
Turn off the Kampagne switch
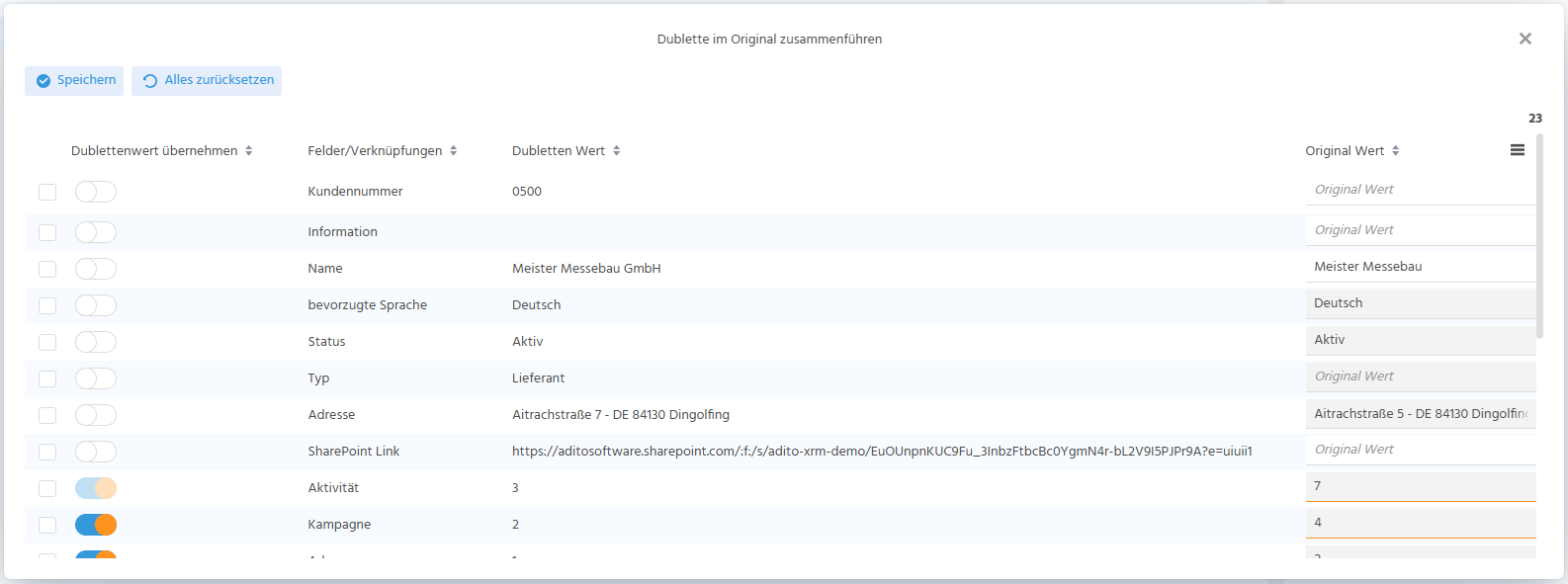click(96, 525)
